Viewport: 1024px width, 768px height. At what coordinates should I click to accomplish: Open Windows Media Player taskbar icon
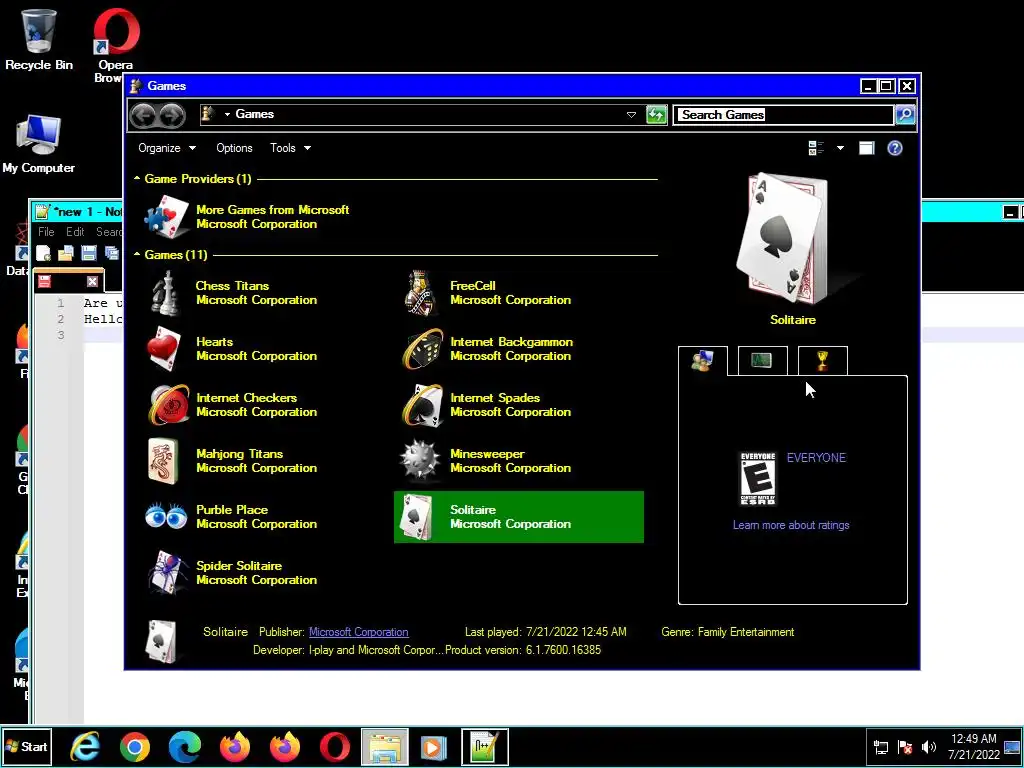[x=432, y=746]
